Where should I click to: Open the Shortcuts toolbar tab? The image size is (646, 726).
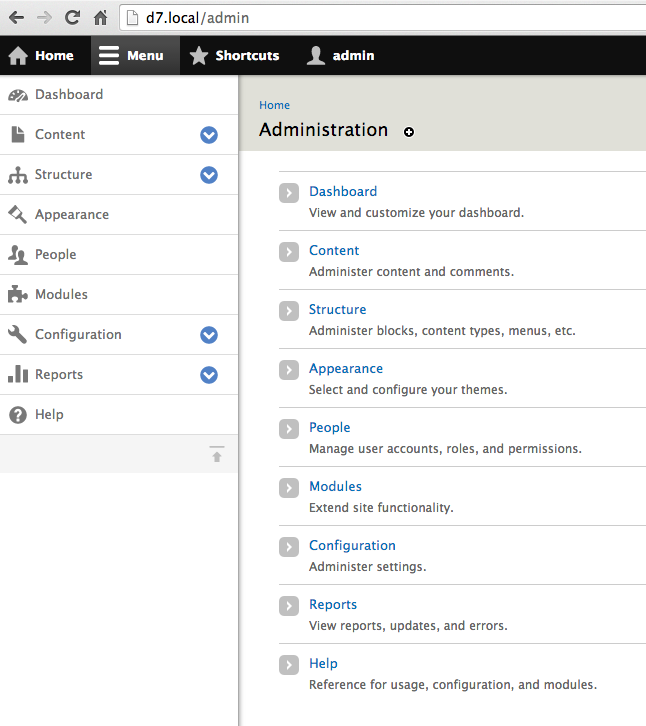tap(235, 56)
